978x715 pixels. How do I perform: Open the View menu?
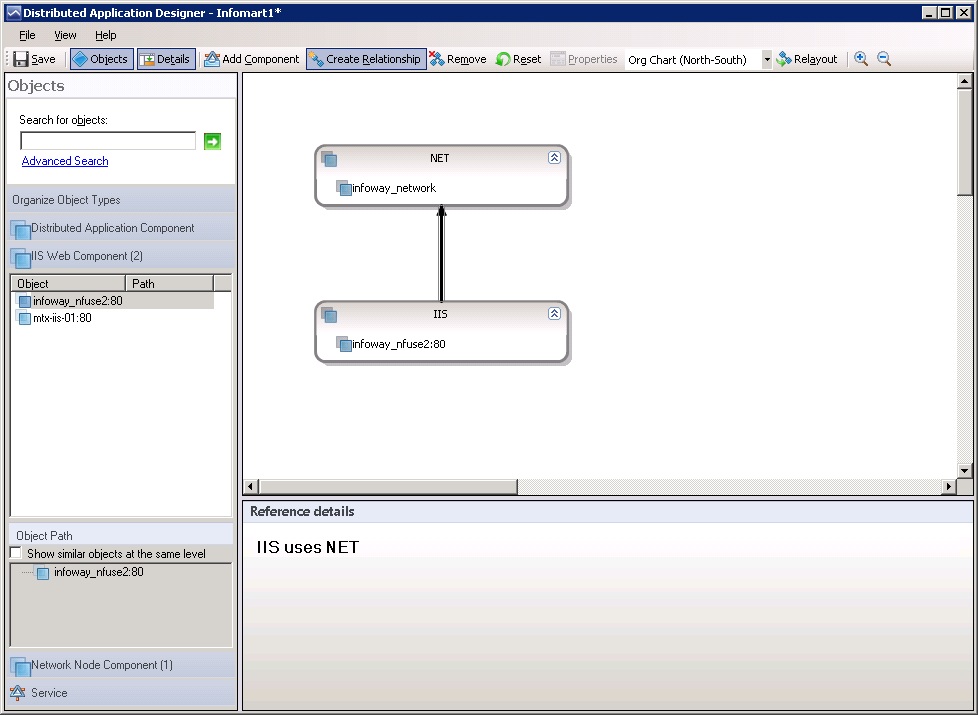coord(65,35)
